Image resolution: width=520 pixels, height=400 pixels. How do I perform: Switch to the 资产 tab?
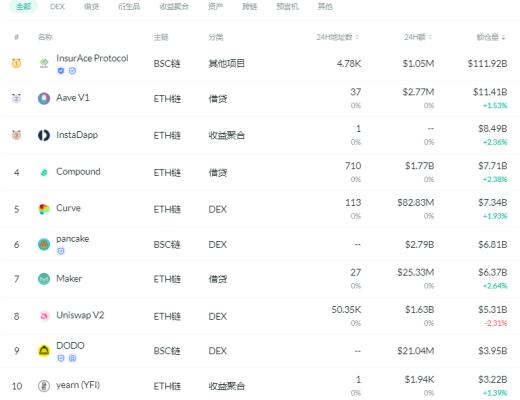click(215, 6)
